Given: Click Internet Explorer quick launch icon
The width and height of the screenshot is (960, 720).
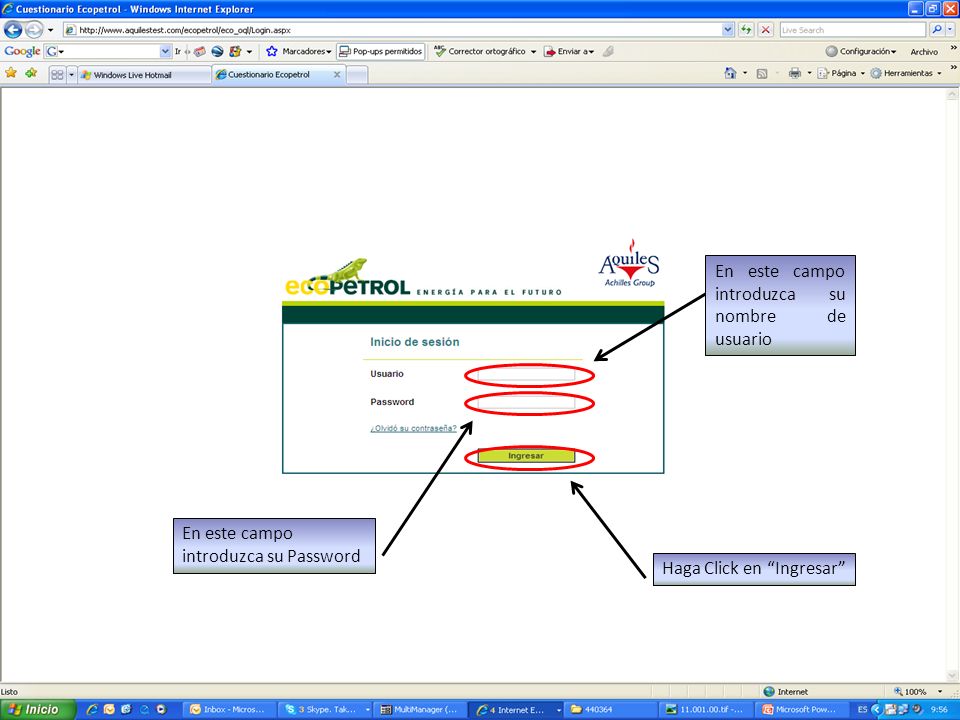Looking at the screenshot, I should click(x=92, y=710).
